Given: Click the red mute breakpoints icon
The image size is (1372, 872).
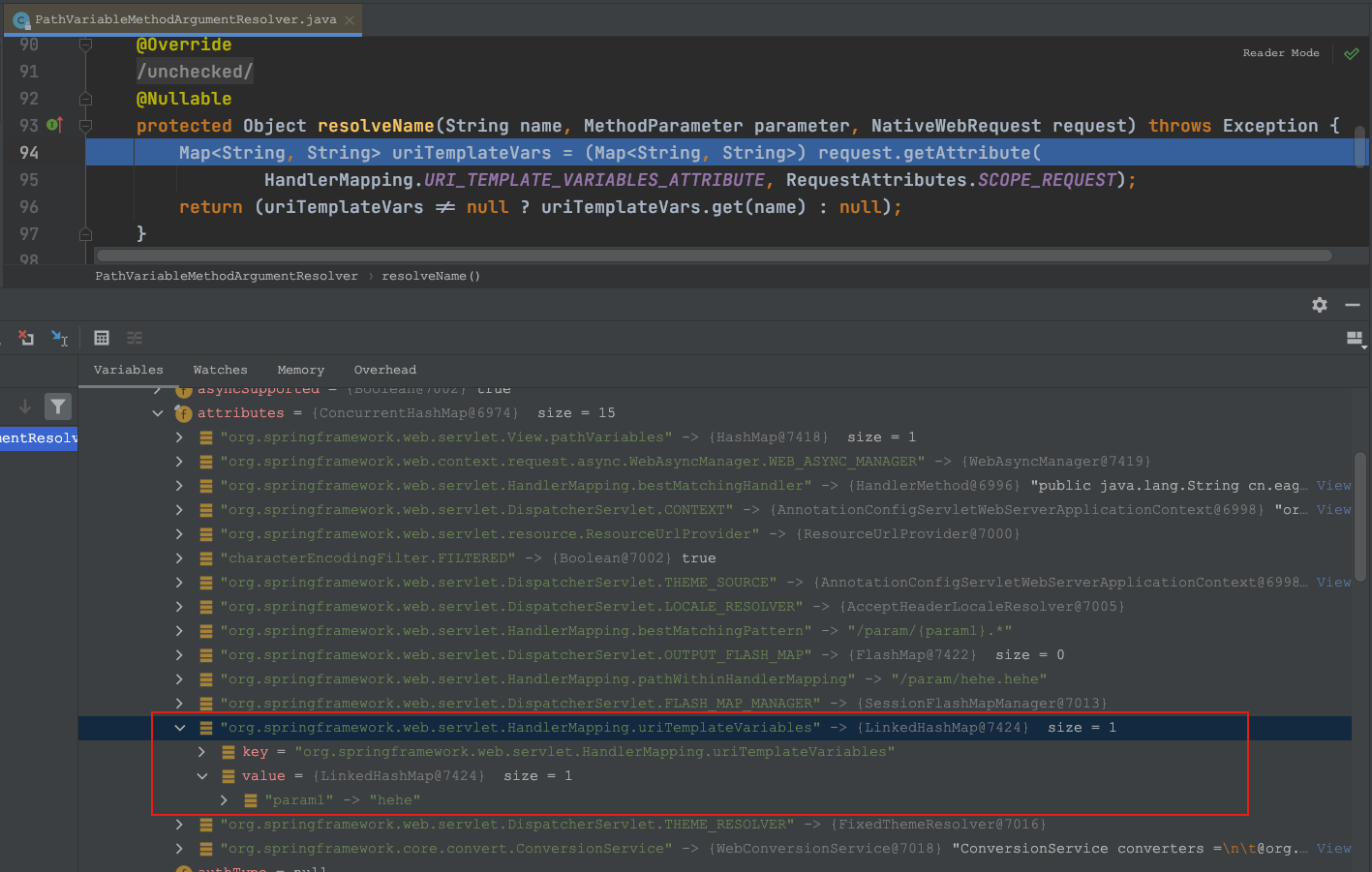Looking at the screenshot, I should tap(26, 338).
